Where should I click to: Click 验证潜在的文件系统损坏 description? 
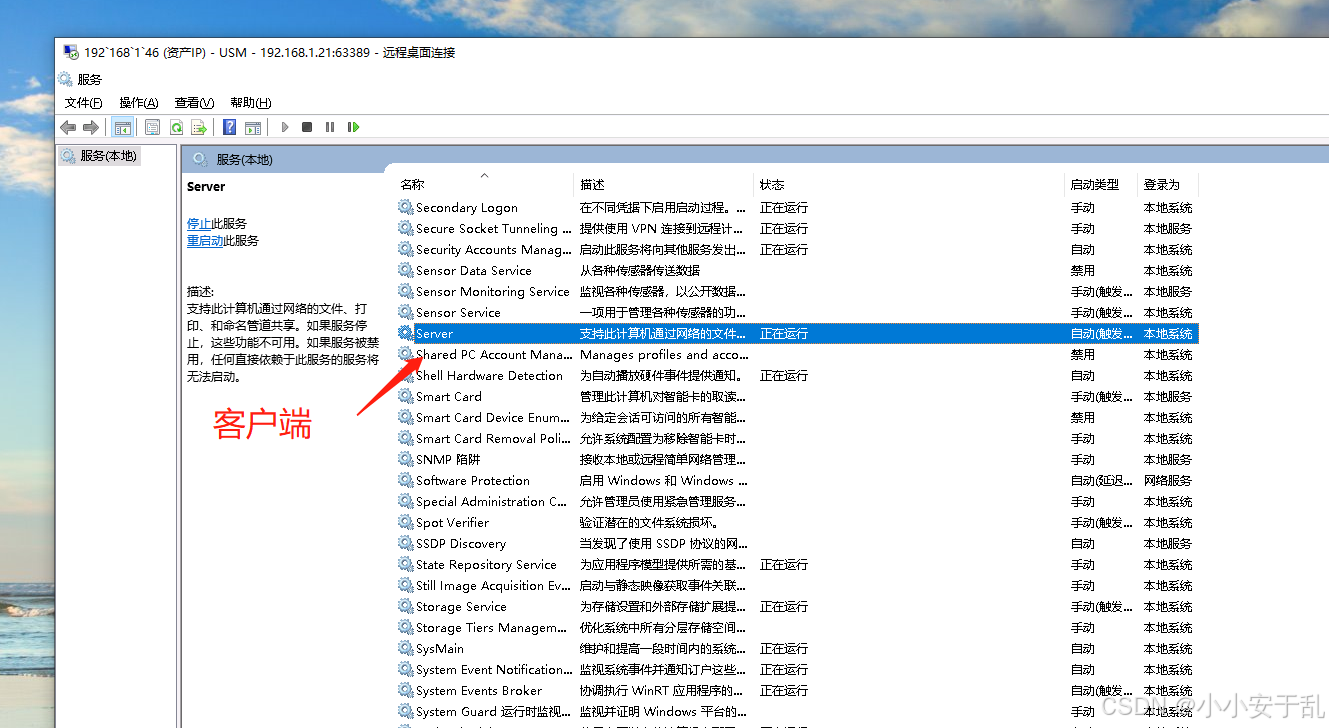point(649,522)
